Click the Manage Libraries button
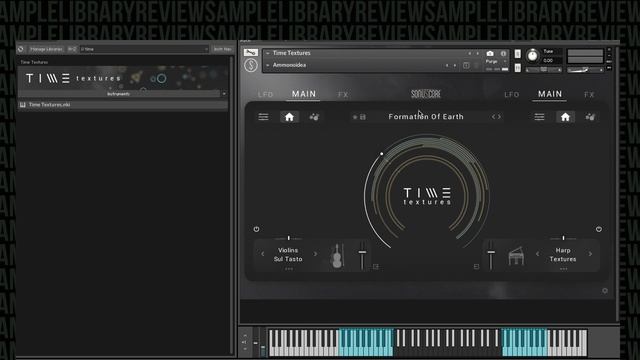Screen dimensions: 640x360 click(46, 49)
